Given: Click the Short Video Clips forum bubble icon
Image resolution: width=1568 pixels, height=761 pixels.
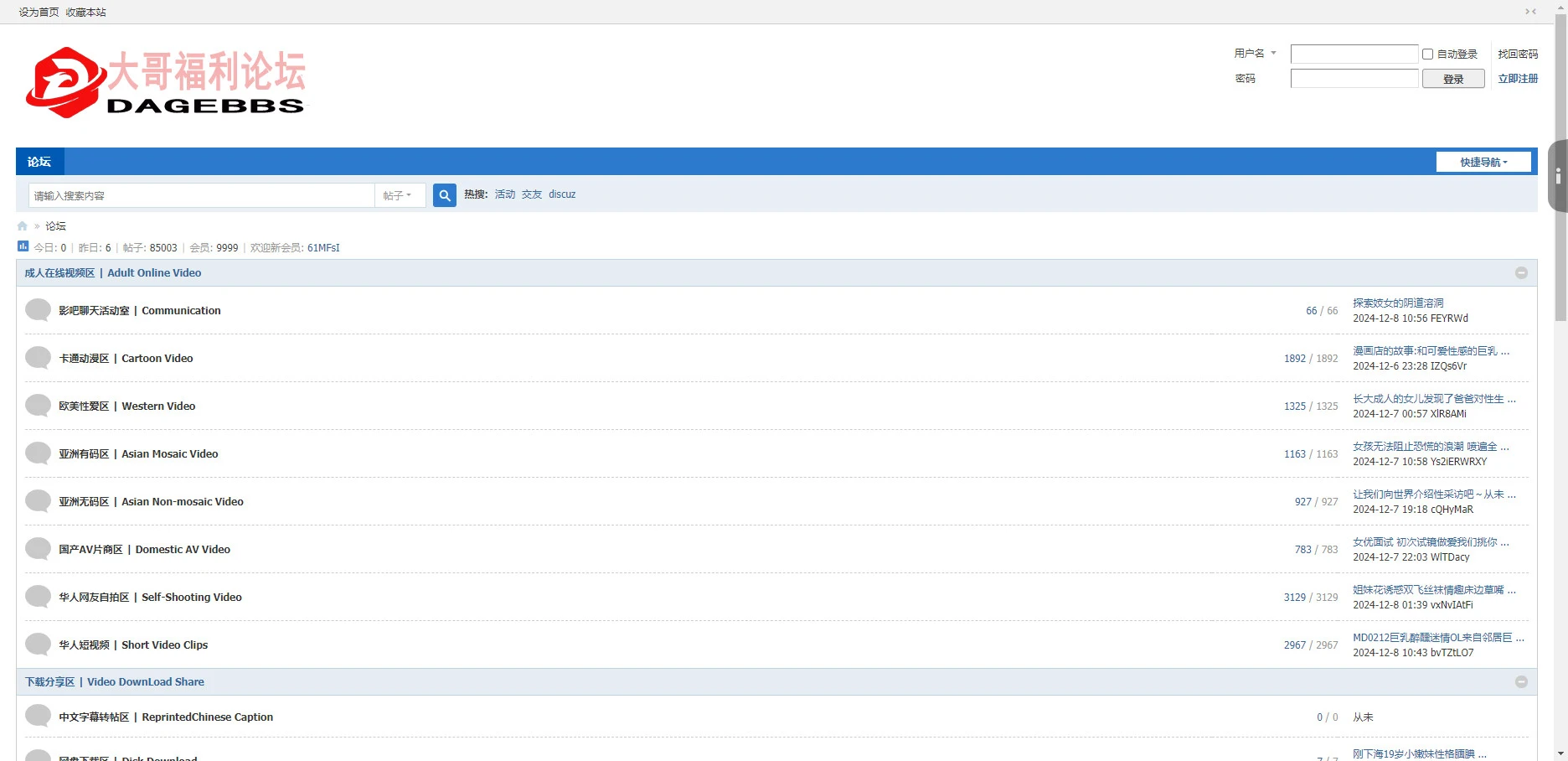Looking at the screenshot, I should tap(38, 645).
